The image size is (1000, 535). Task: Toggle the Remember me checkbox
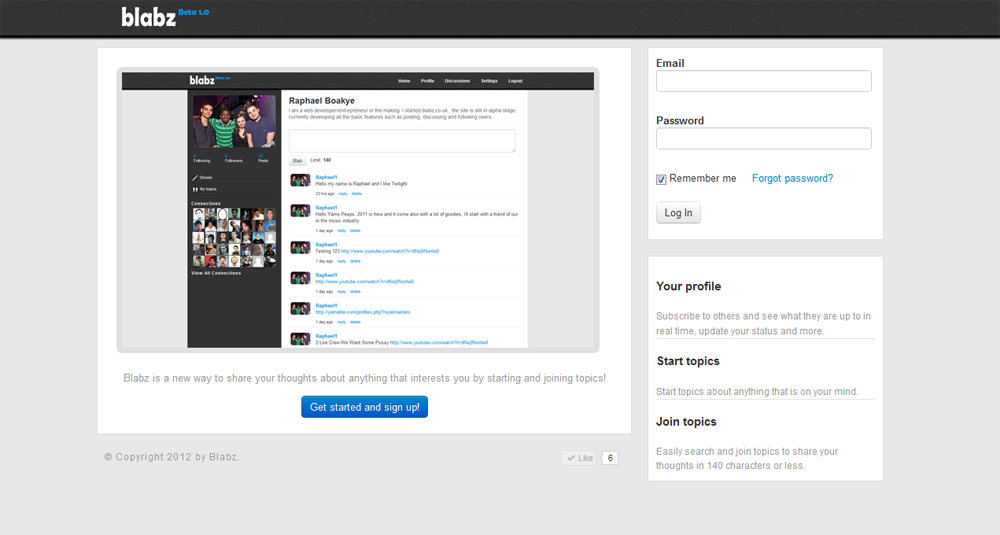661,179
